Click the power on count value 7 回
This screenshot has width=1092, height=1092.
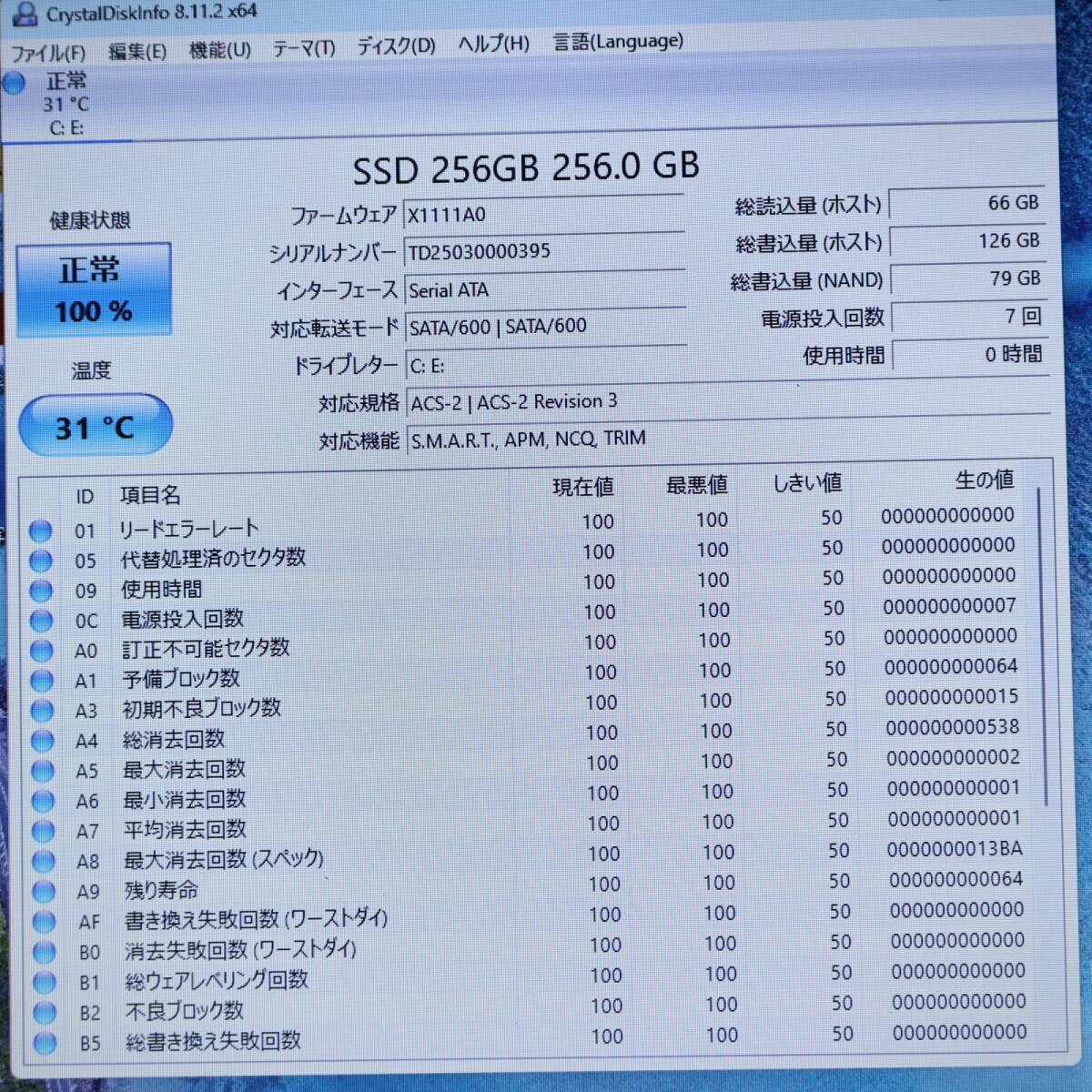[x=968, y=316]
